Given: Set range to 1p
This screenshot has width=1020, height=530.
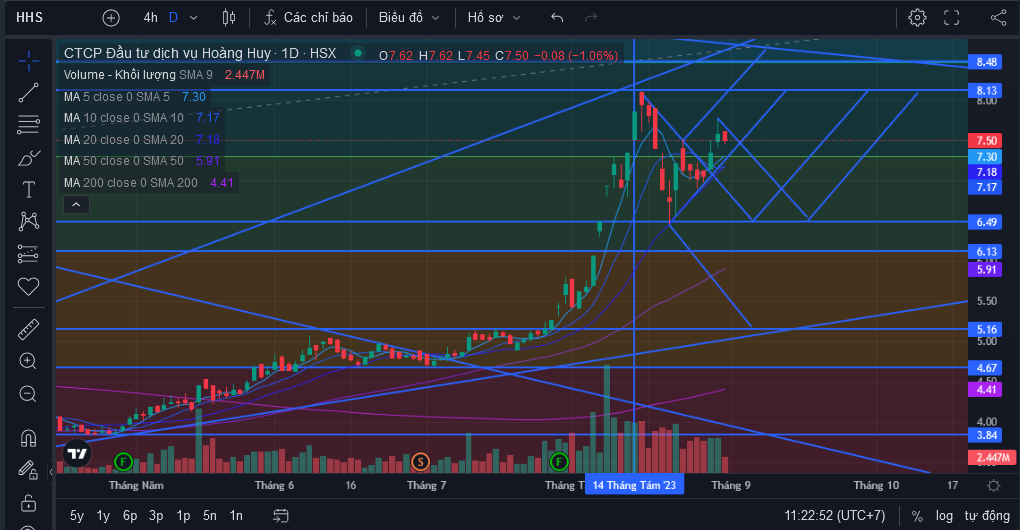Looking at the screenshot, I should point(183,516).
